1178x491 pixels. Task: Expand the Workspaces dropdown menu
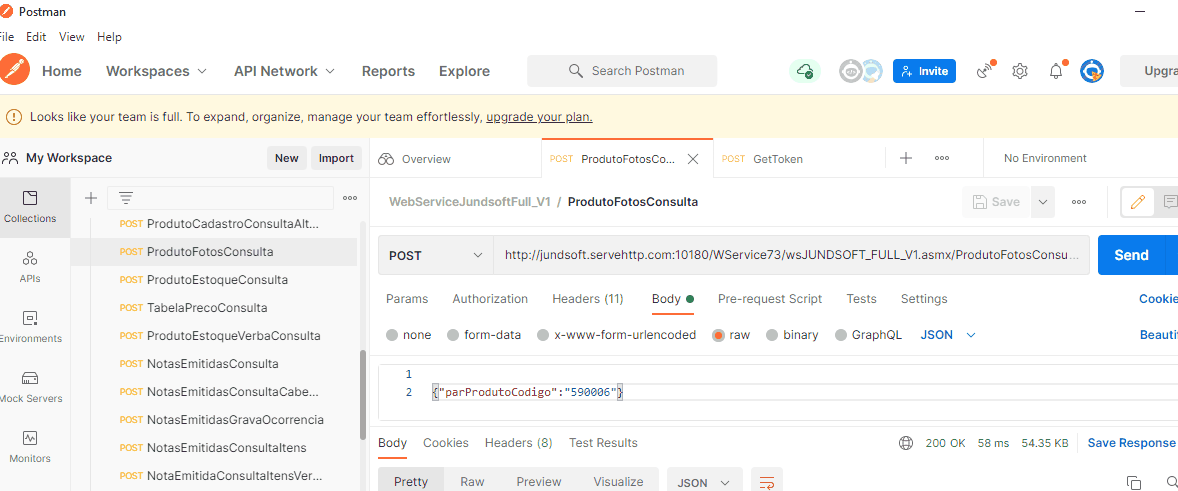tap(156, 71)
